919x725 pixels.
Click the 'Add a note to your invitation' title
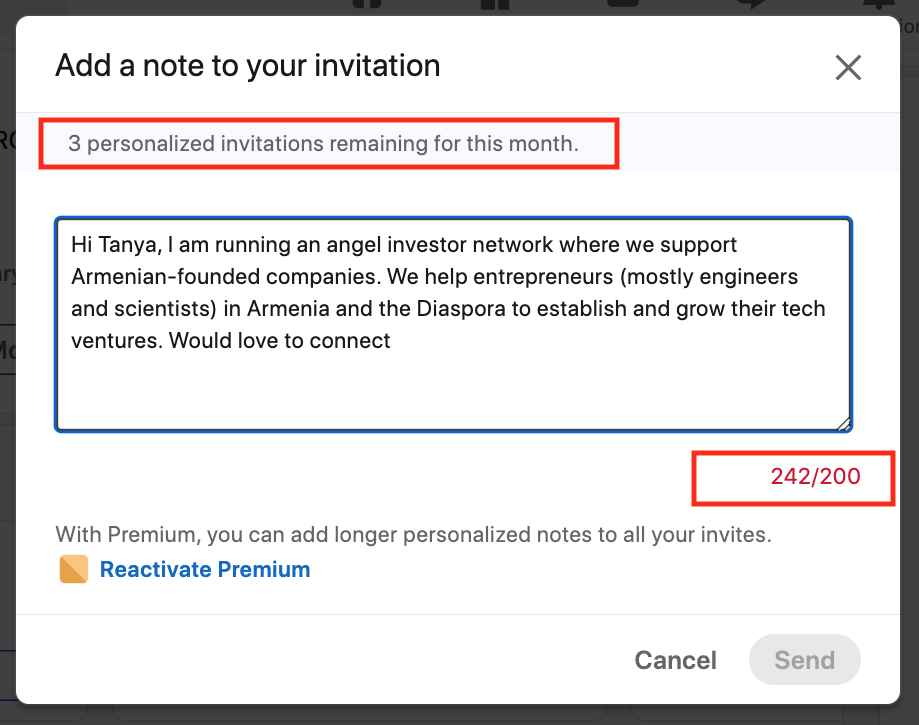[x=247, y=67]
